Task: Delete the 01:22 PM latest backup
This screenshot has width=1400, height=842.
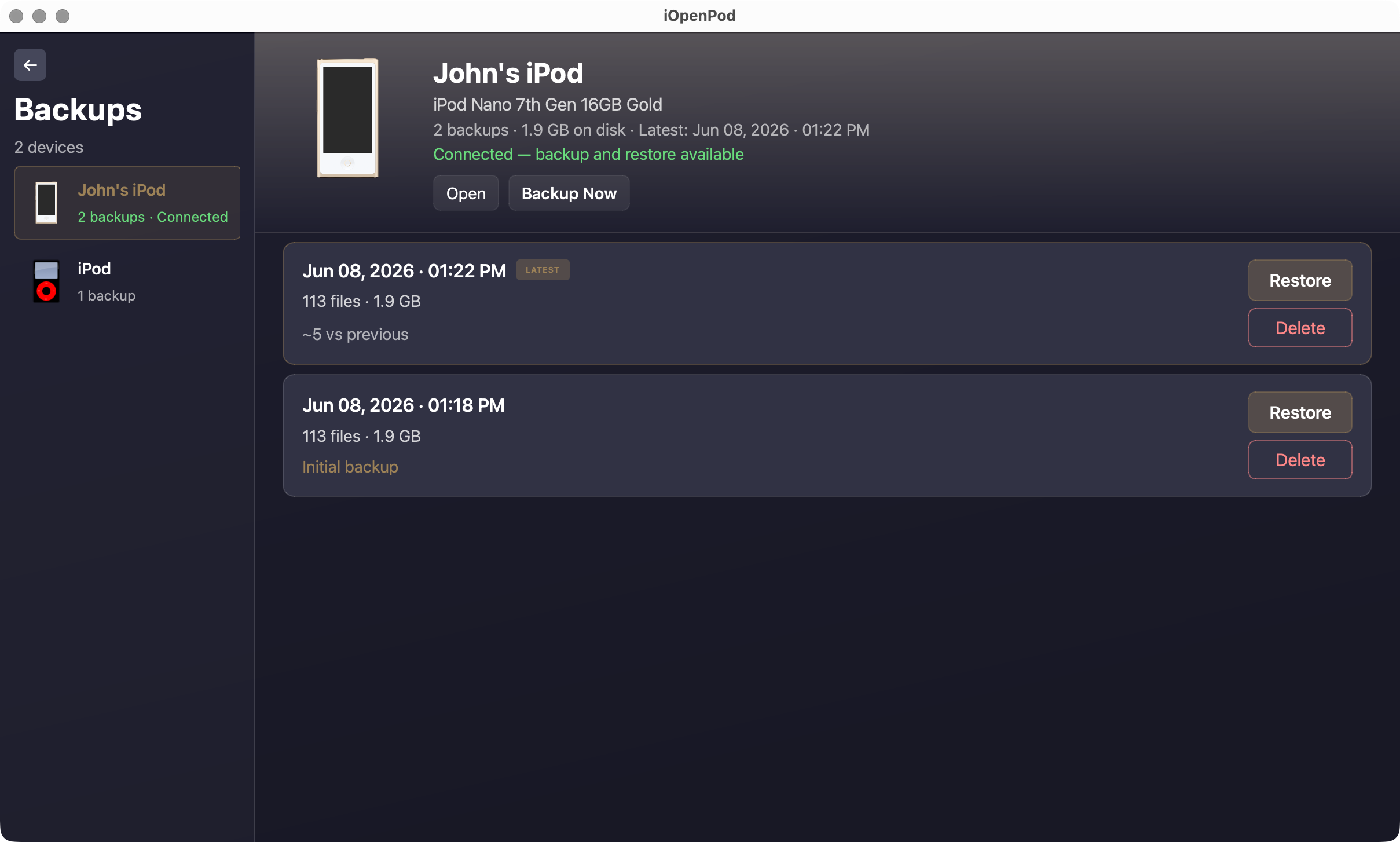Action: (x=1300, y=328)
